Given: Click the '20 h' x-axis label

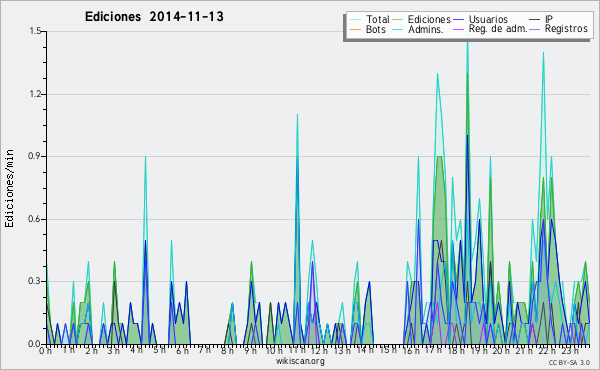Looking at the screenshot, I should (501, 351).
